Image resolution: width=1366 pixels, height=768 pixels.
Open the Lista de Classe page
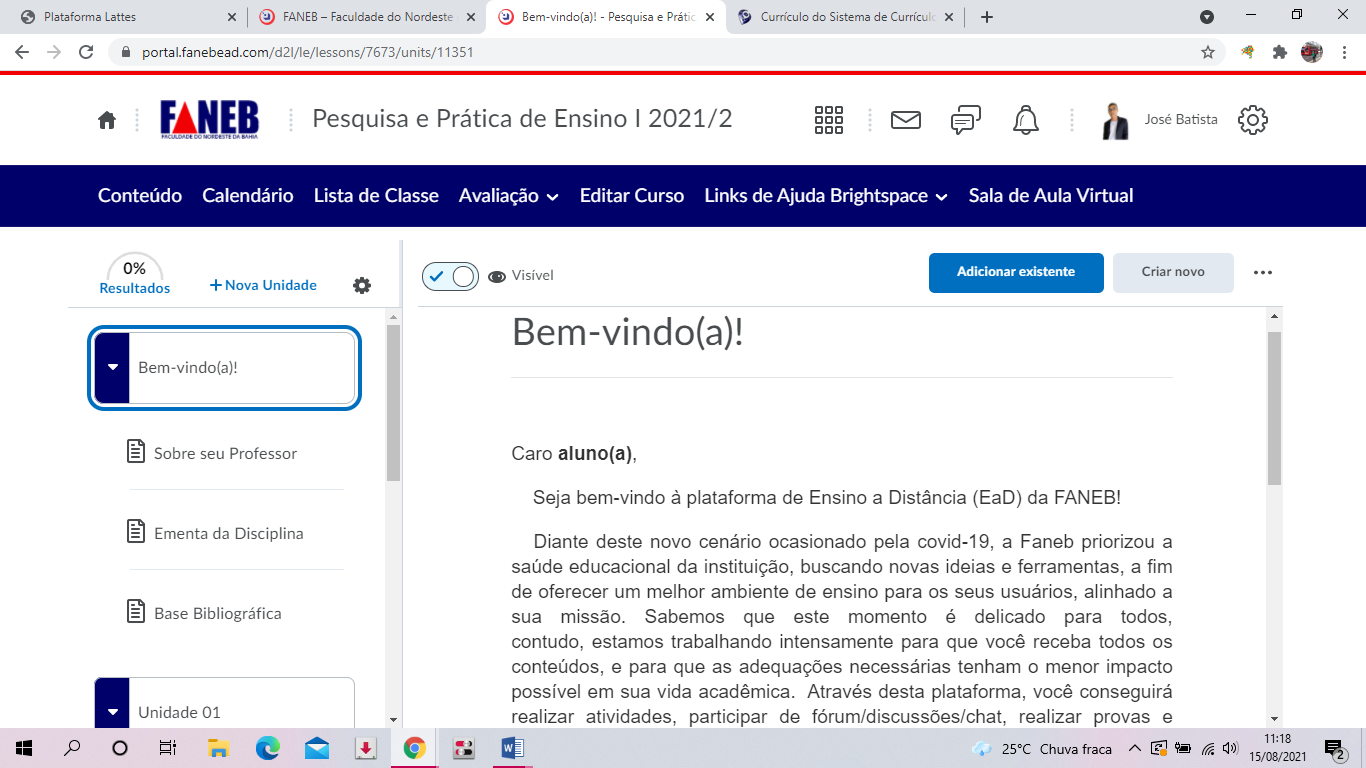tap(376, 196)
